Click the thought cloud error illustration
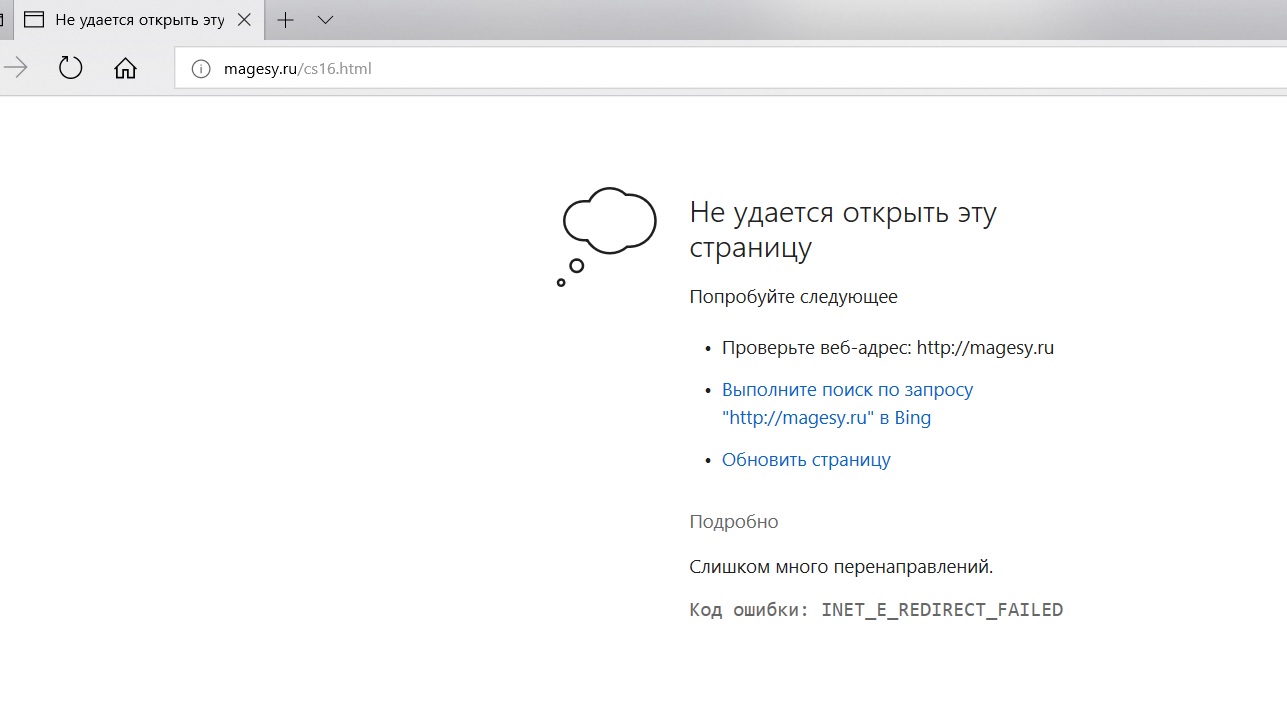Image resolution: width=1287 pixels, height=708 pixels. [x=606, y=236]
